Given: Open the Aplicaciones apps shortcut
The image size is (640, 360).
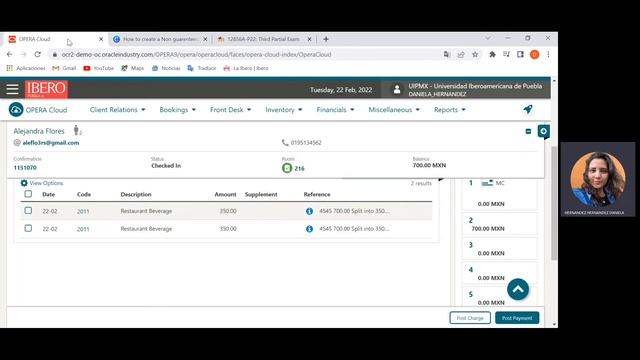Looking at the screenshot, I should [26, 68].
